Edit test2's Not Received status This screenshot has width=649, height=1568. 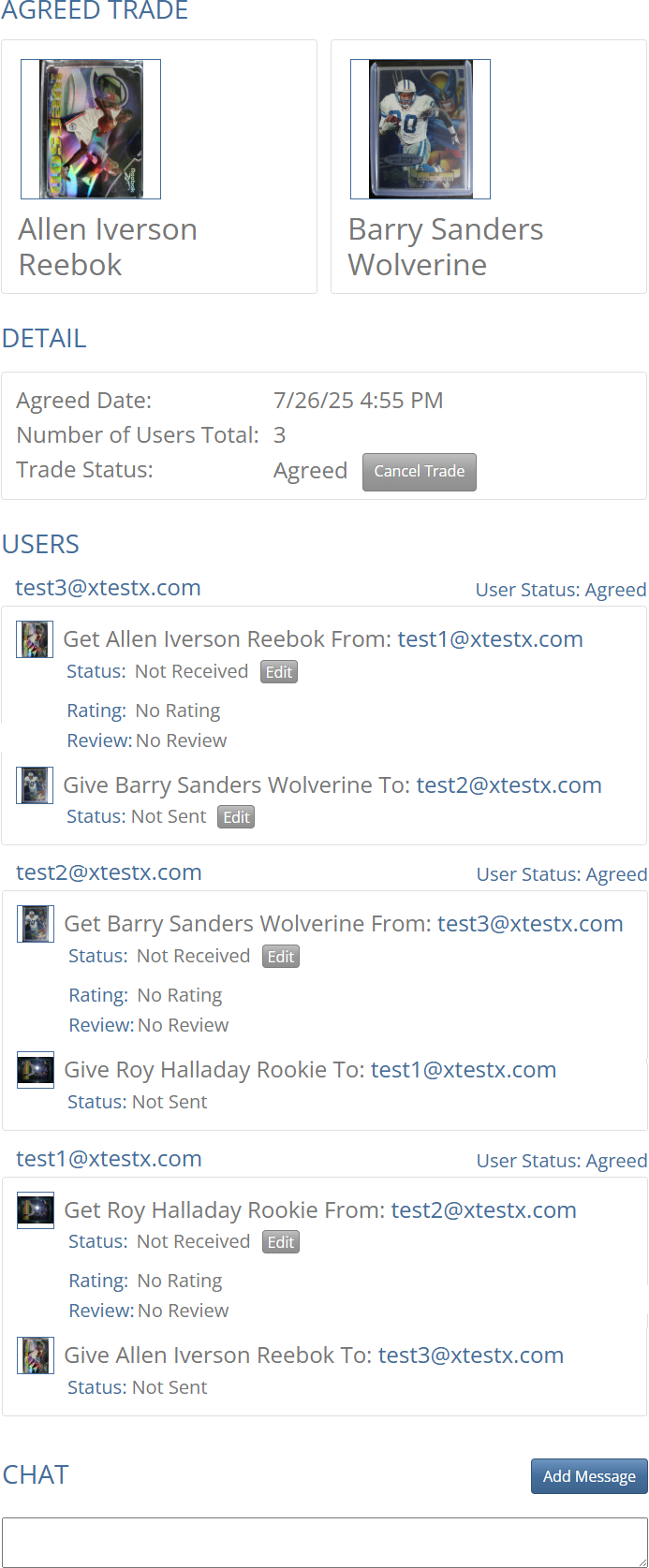280,957
